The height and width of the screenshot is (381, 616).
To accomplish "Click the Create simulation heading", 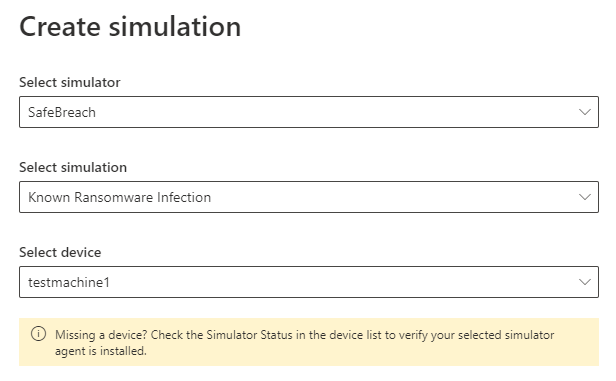I will pos(130,27).
